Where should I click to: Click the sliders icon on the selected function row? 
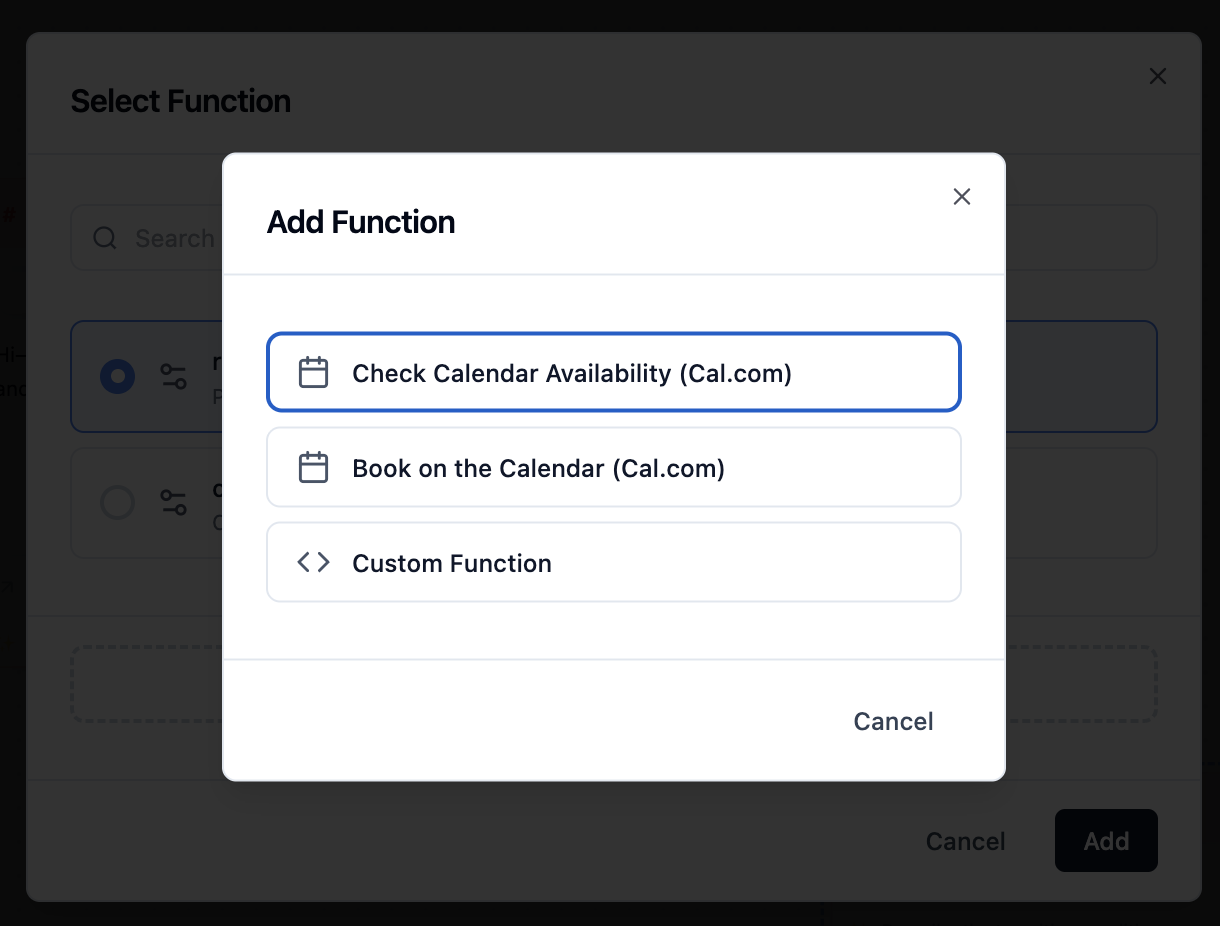(173, 376)
